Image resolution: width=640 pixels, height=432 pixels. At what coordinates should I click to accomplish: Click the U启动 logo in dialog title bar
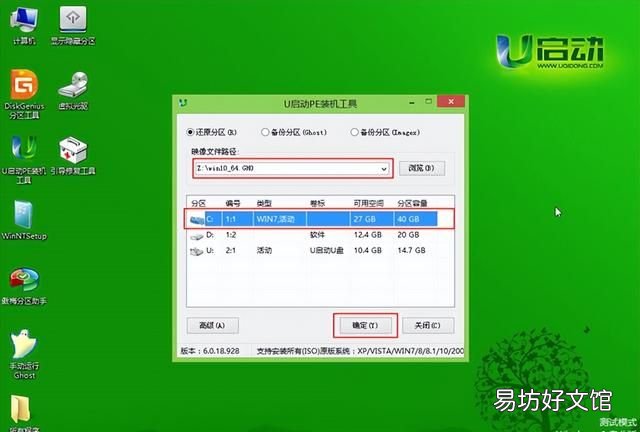[x=183, y=103]
